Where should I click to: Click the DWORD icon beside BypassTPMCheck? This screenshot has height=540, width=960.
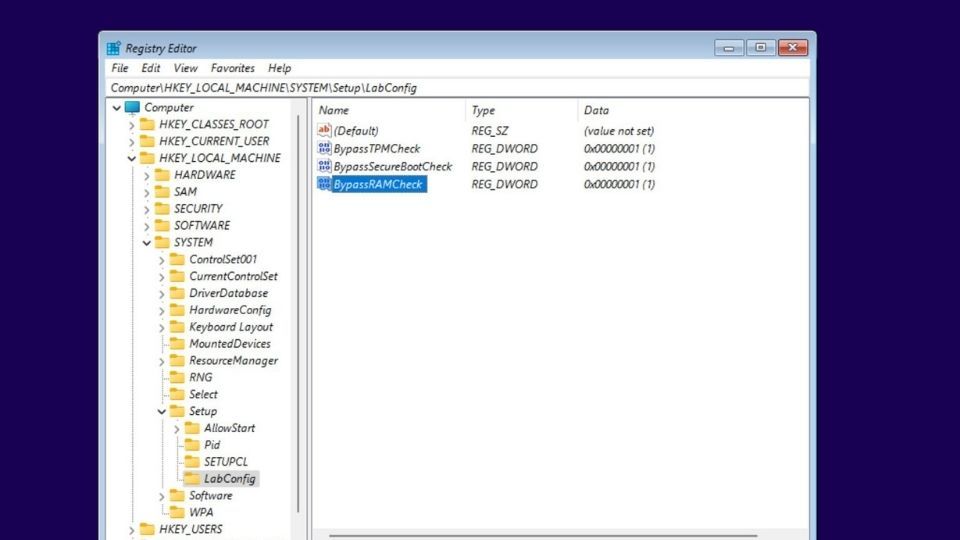point(324,148)
